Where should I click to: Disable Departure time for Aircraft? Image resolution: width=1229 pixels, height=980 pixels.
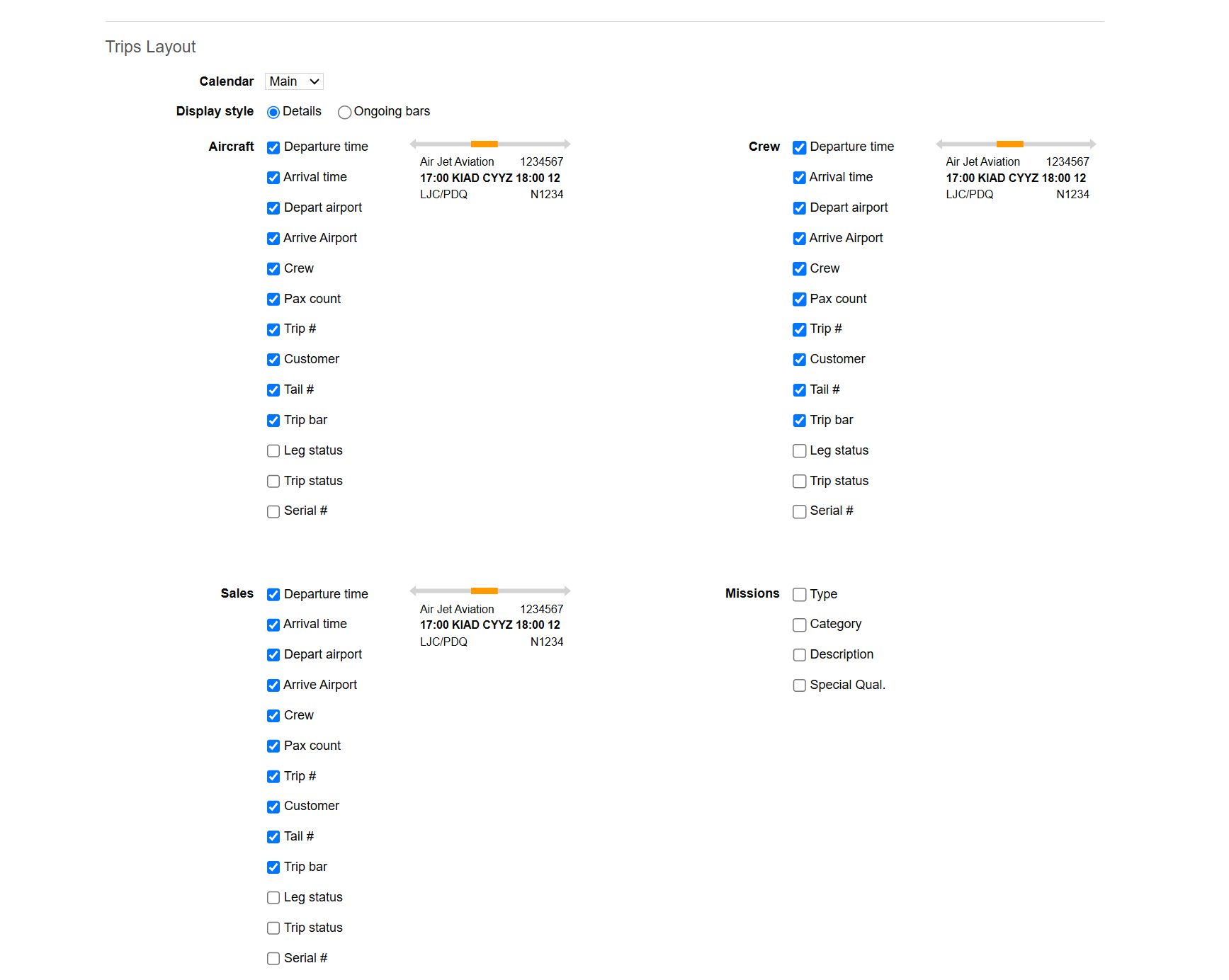(x=273, y=147)
